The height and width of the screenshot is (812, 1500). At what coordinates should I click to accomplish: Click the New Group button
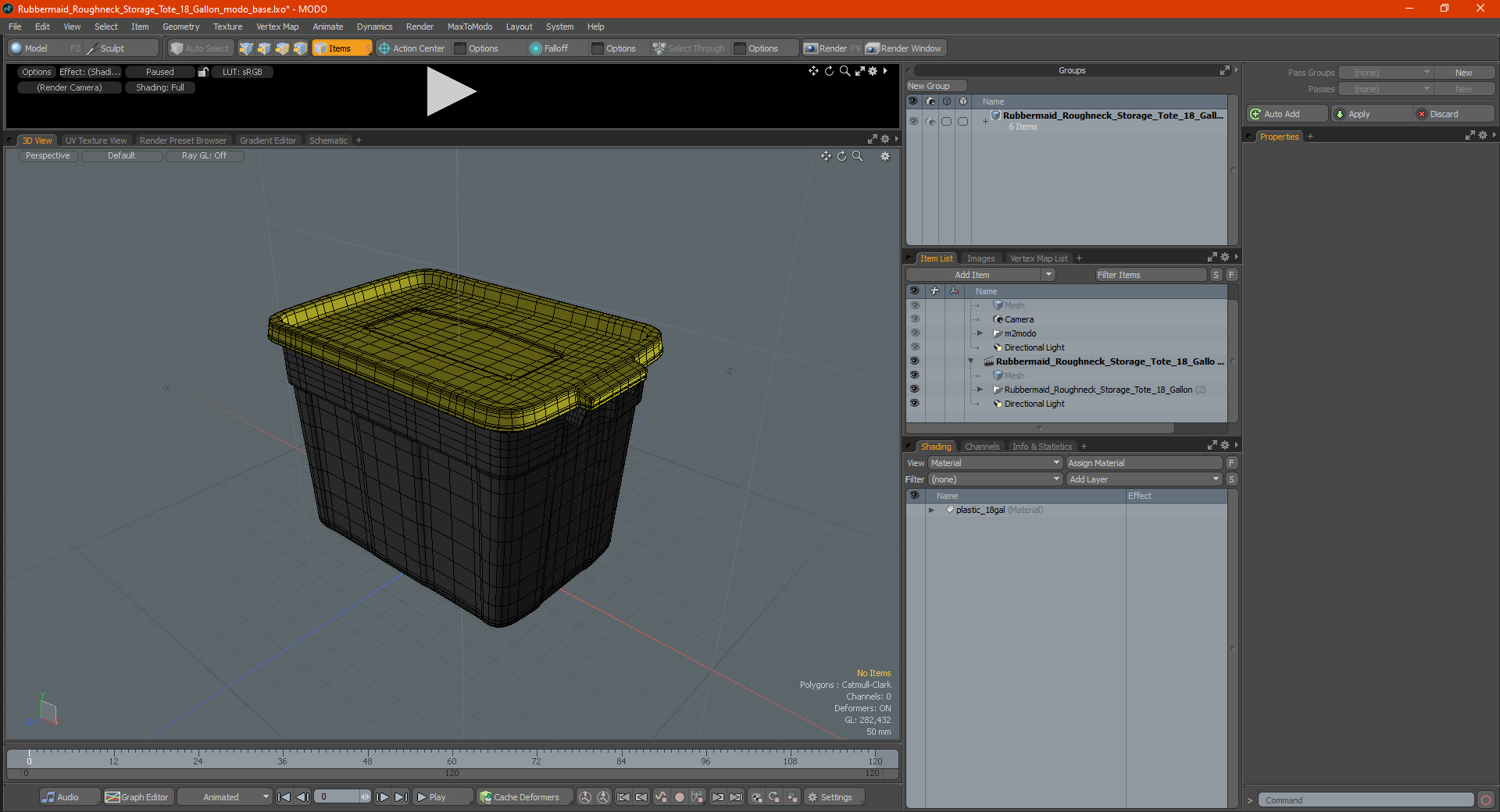point(936,86)
